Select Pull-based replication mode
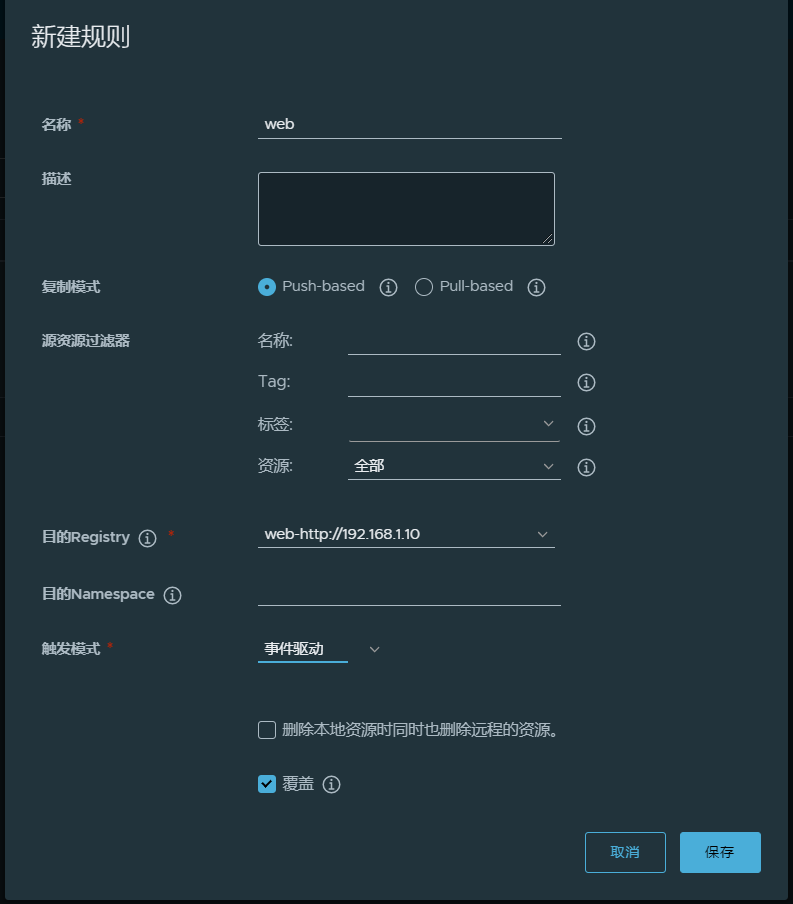Viewport: 793px width, 904px height. [x=424, y=287]
